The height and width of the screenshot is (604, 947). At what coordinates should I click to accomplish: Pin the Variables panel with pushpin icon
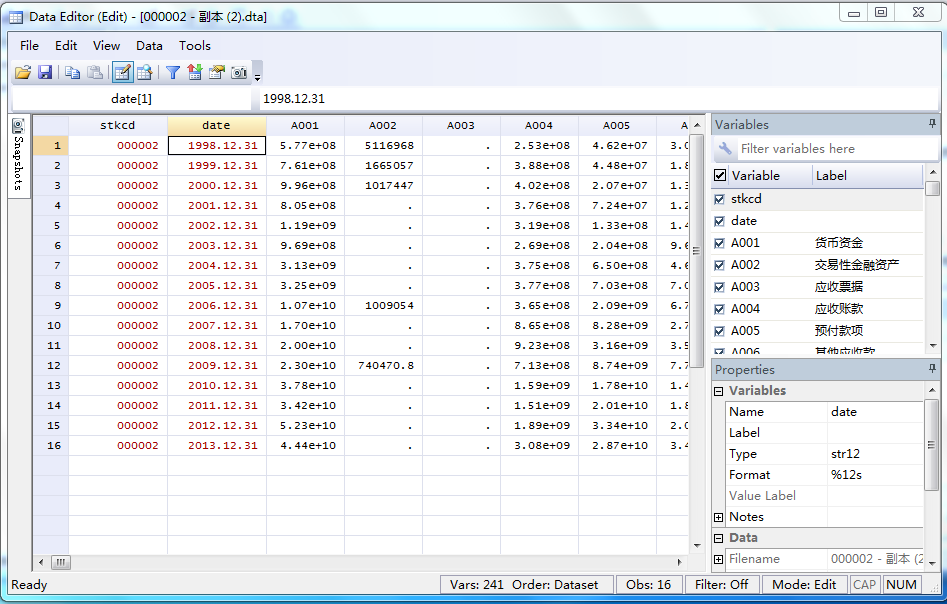(932, 124)
